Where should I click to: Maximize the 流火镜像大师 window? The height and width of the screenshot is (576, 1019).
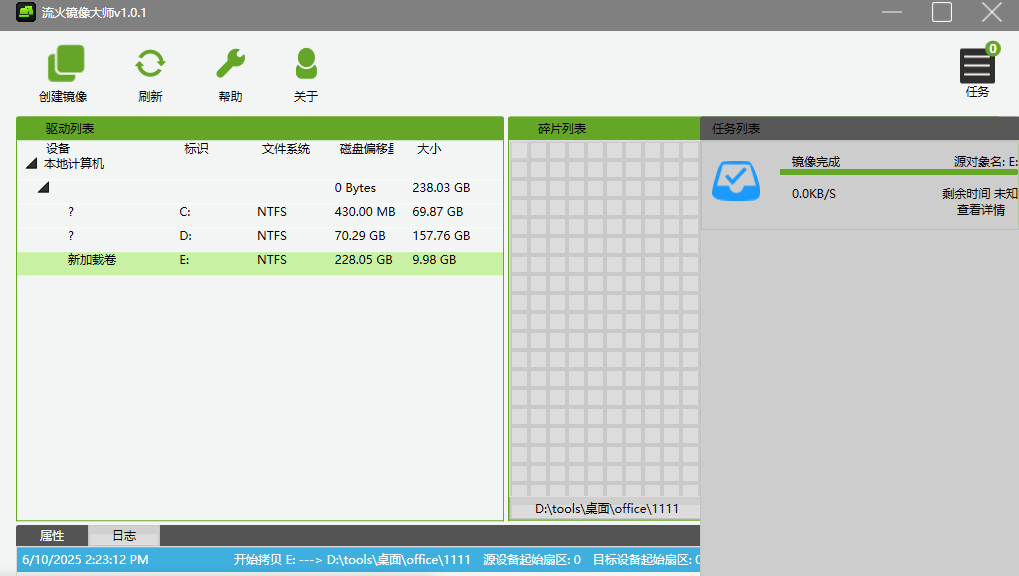coord(942,12)
